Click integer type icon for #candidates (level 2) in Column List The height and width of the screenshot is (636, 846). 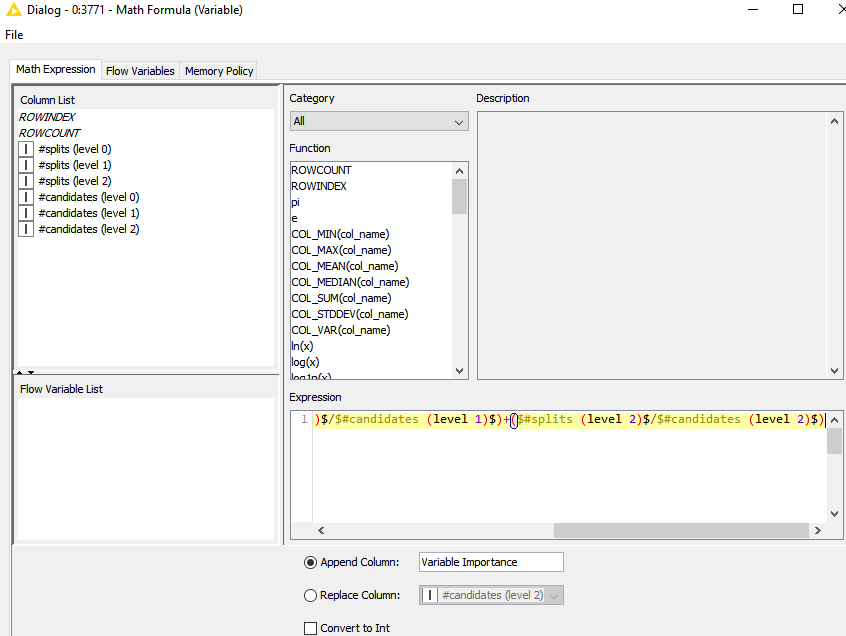26,229
